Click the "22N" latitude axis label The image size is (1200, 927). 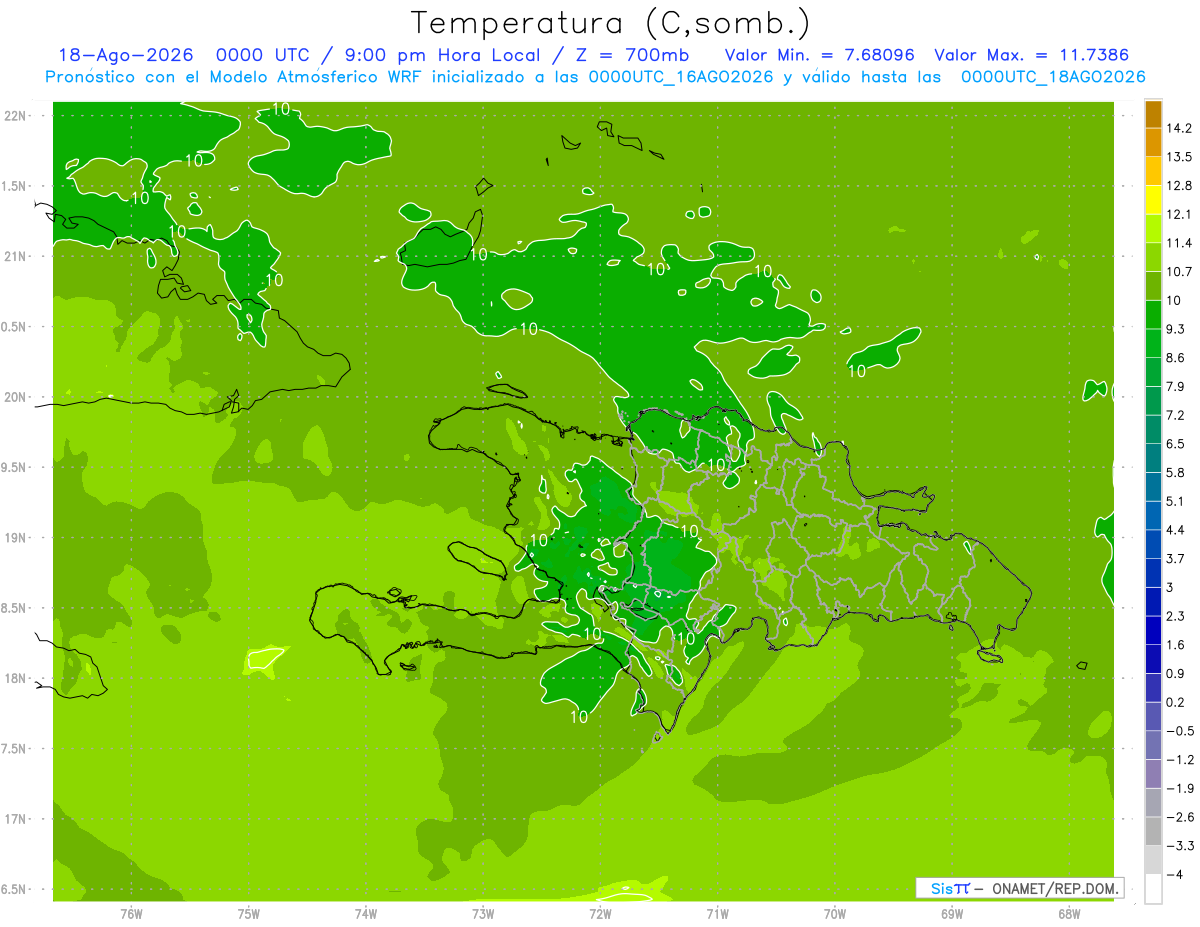tap(16, 115)
